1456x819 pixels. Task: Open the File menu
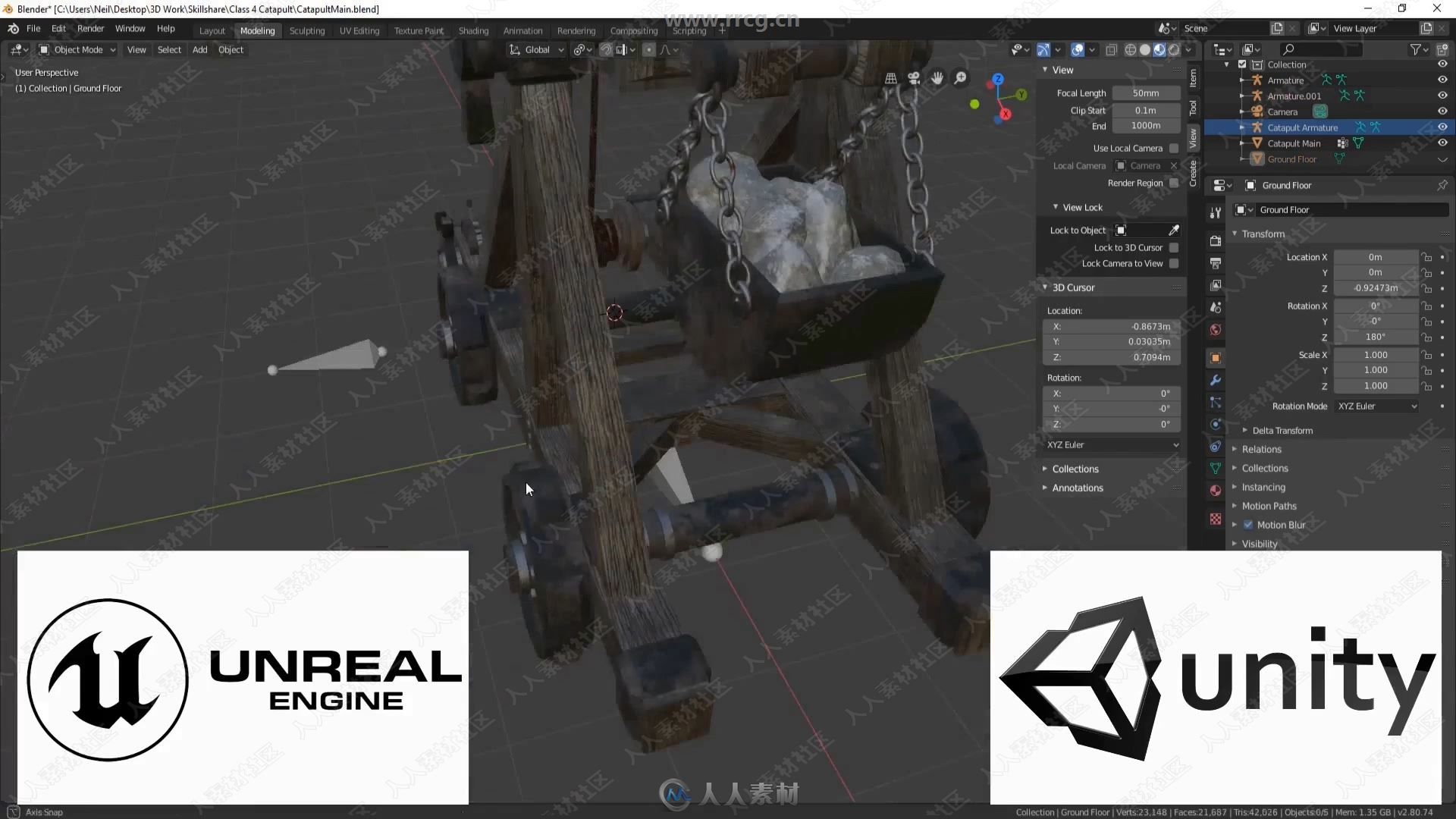(33, 29)
